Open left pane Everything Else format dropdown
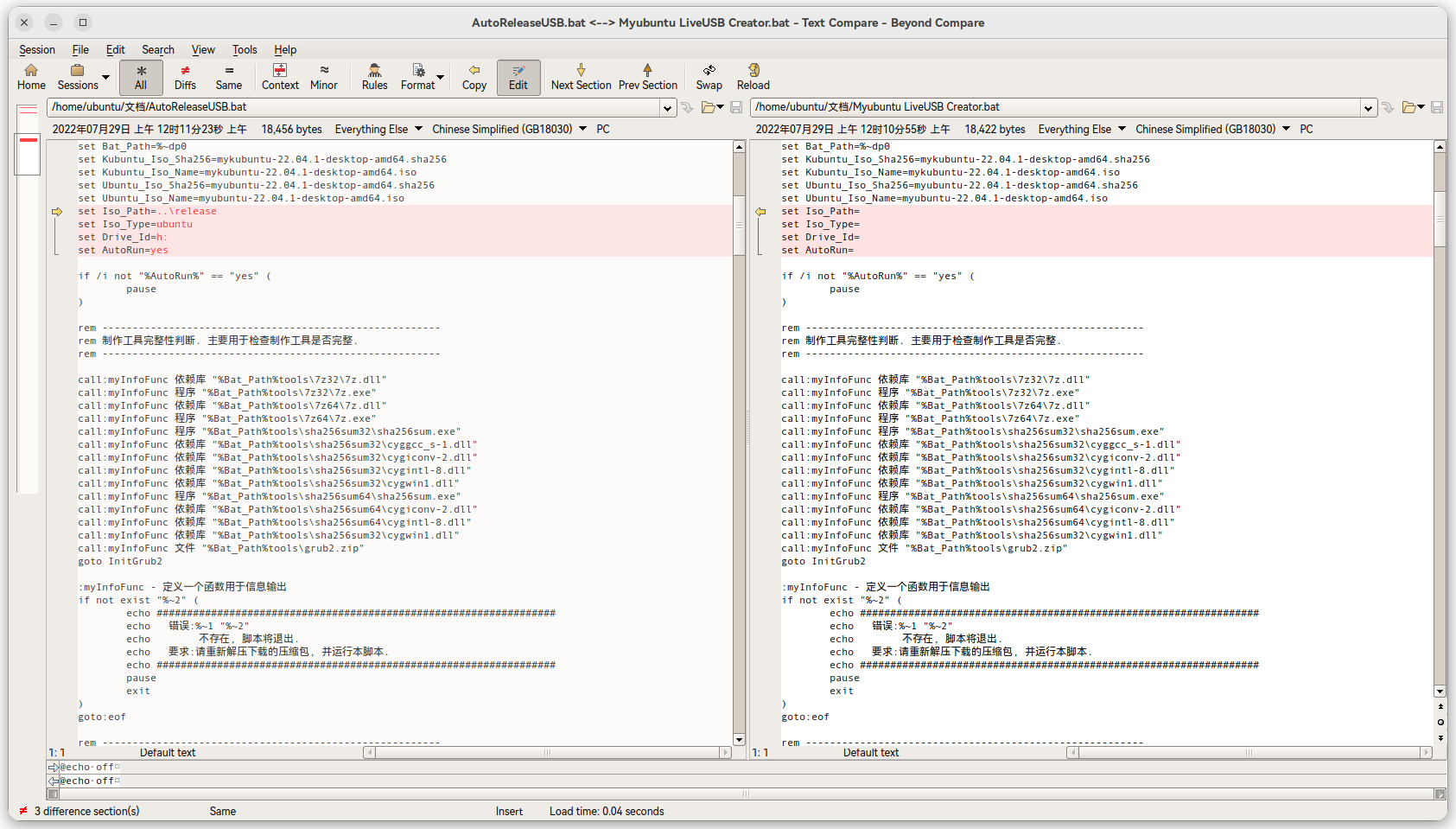The height and width of the screenshot is (829, 1456). 378,130
